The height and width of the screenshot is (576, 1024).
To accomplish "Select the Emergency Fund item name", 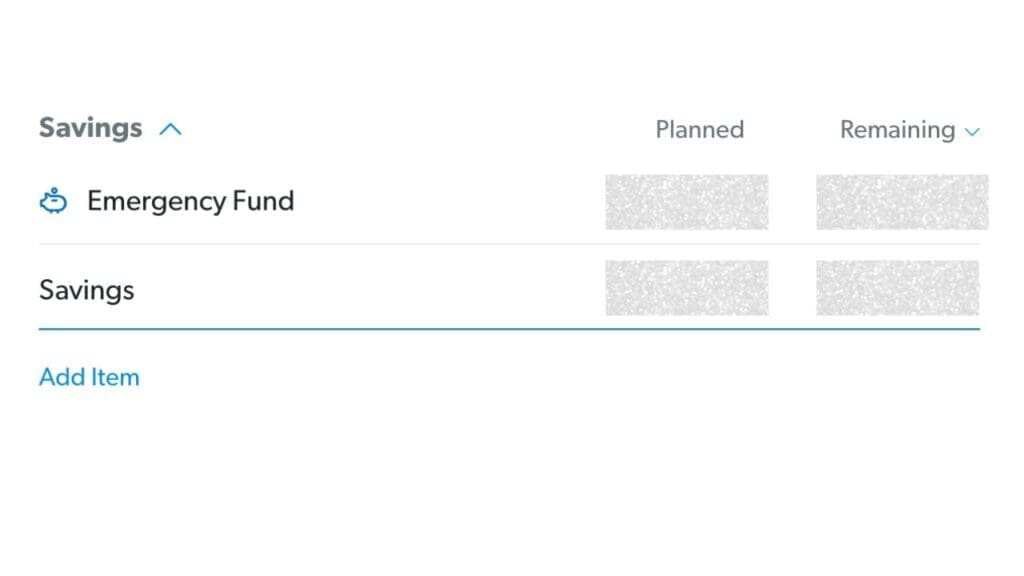I will click(x=190, y=201).
